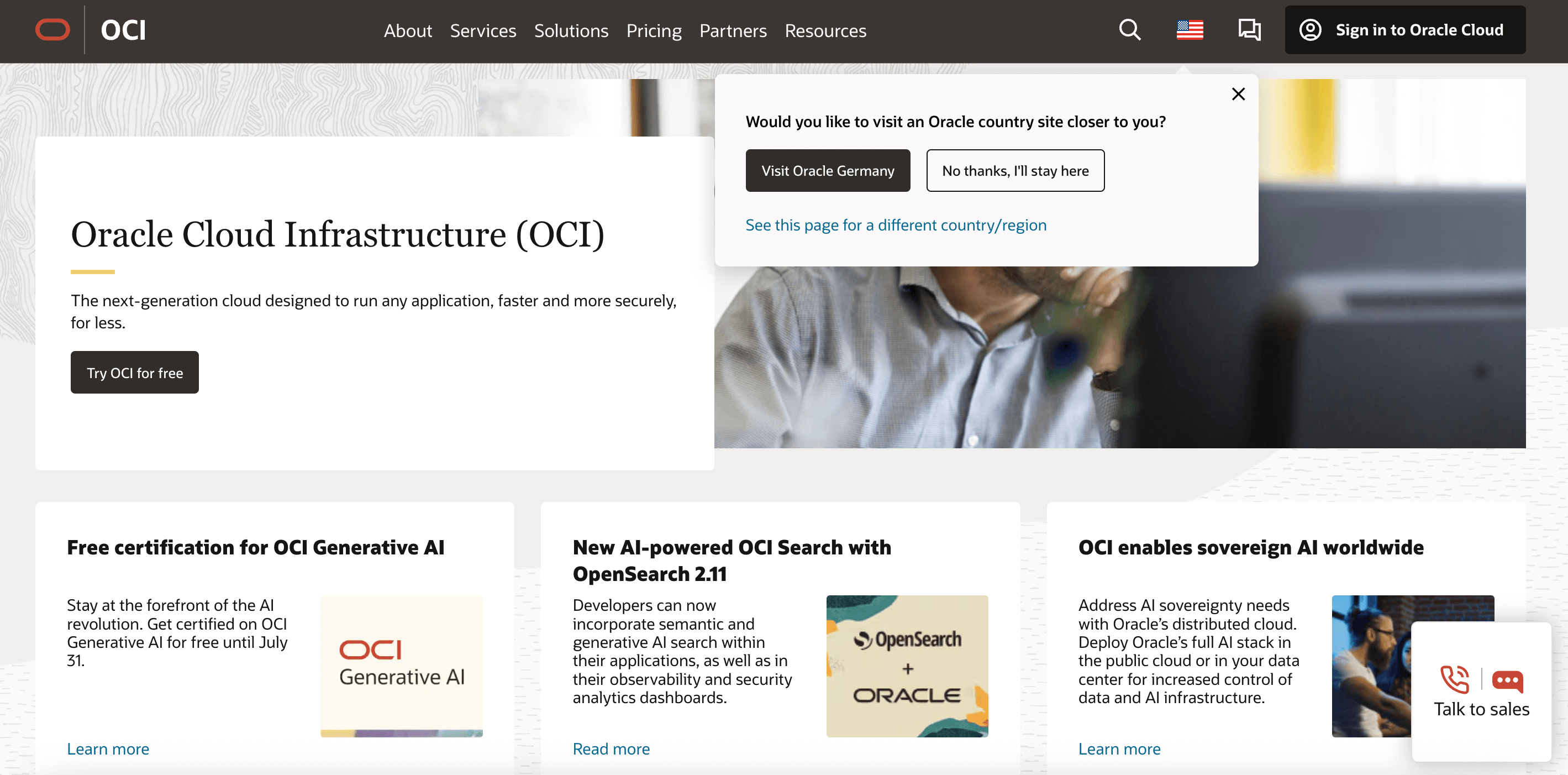Close the country site suggestion dialog
Viewport: 1568px width, 775px height.
(1239, 94)
